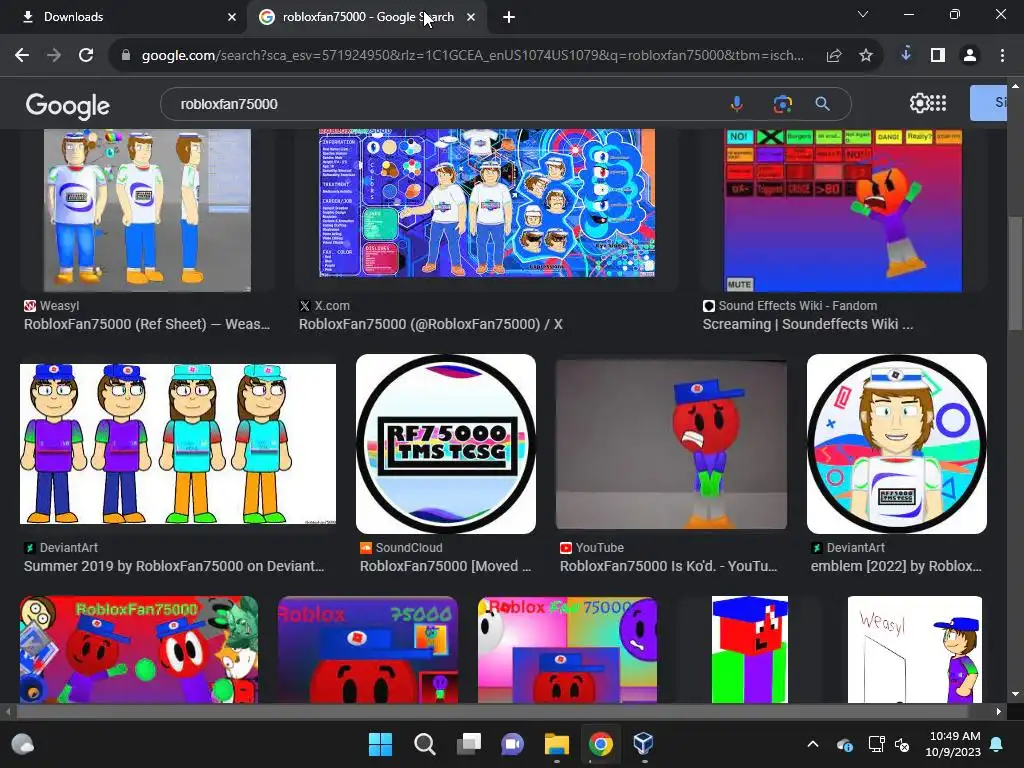This screenshot has width=1024, height=768.
Task: Open Windows taskbar search
Action: coord(424,744)
